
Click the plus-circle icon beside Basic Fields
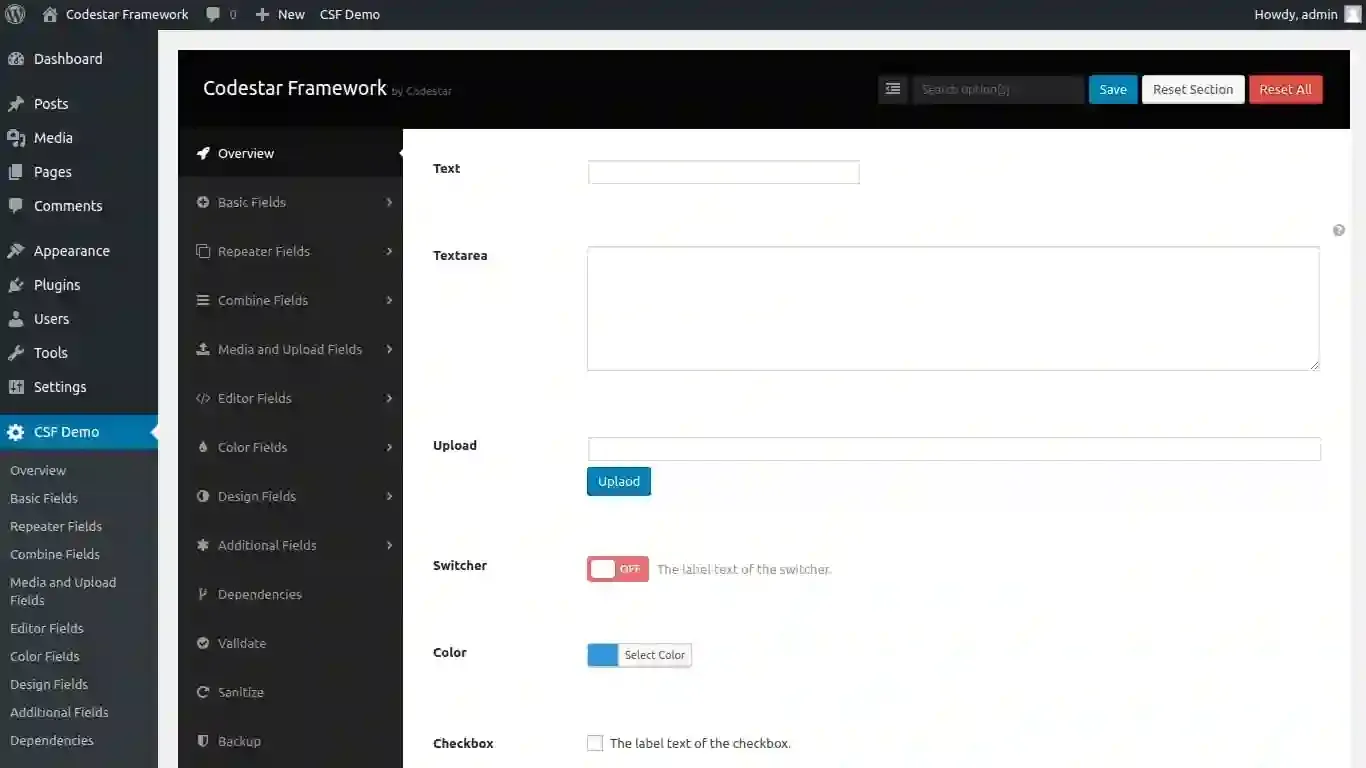click(x=203, y=202)
